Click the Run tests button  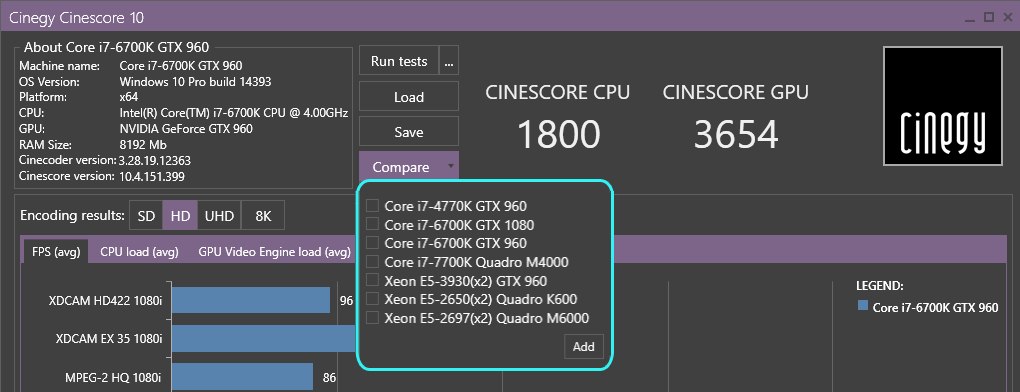click(399, 61)
